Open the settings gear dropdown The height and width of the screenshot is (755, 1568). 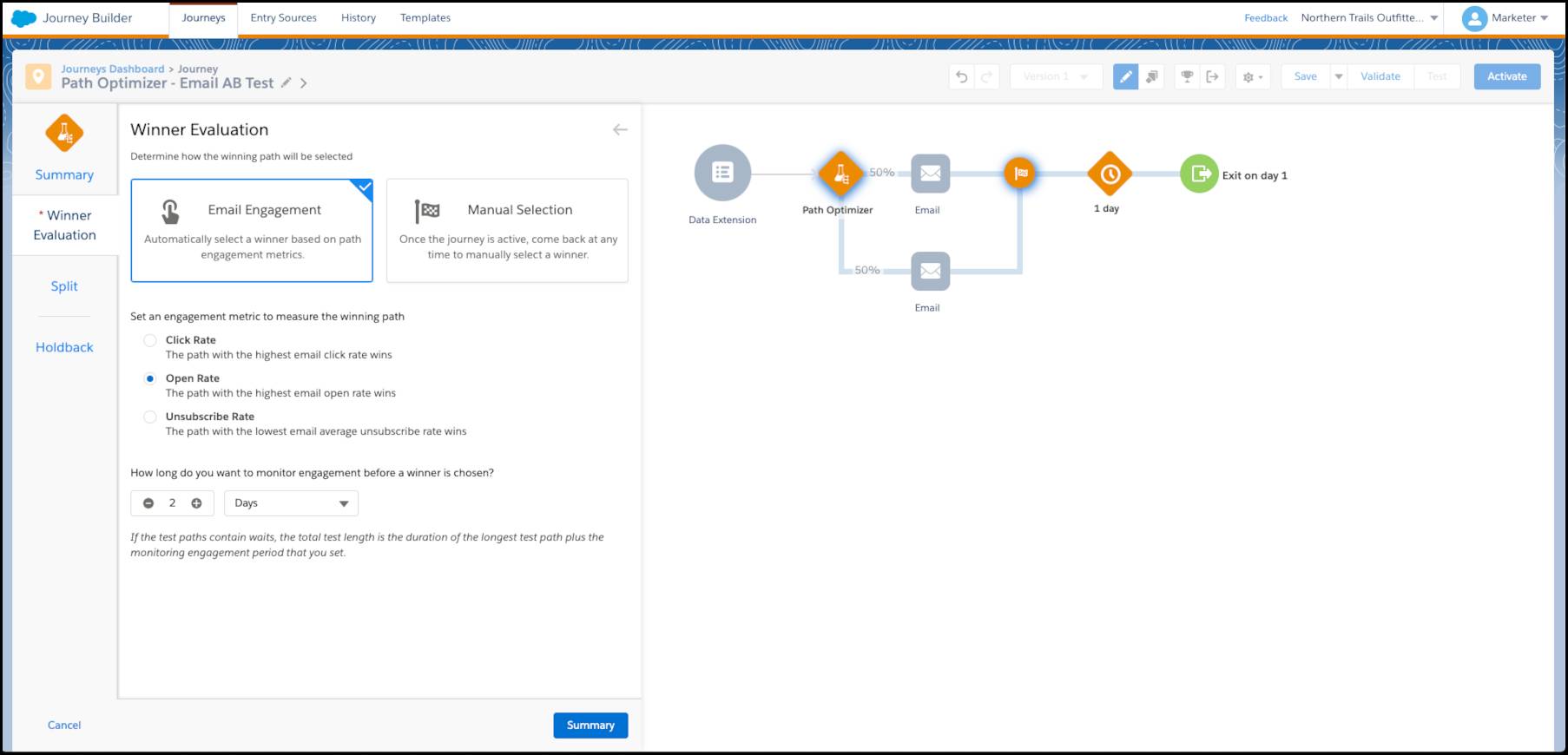(x=1253, y=76)
